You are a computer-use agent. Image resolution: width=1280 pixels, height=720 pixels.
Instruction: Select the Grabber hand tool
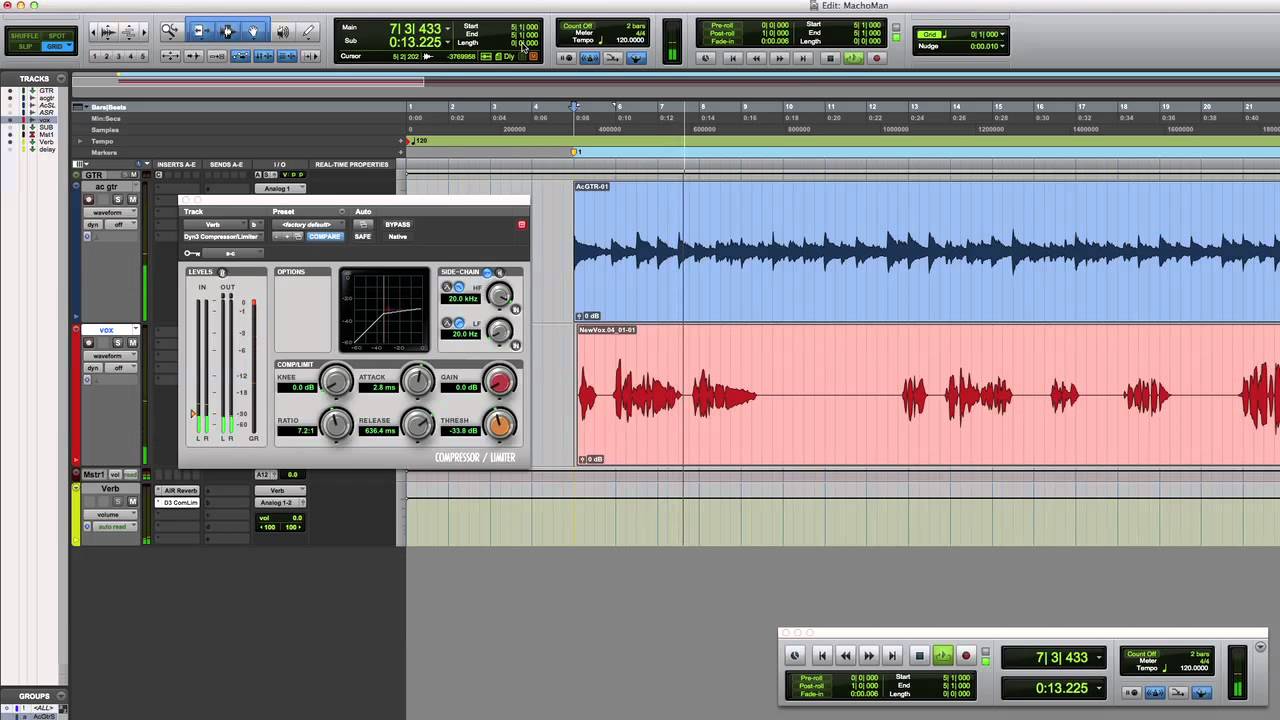pyautogui.click(x=253, y=33)
